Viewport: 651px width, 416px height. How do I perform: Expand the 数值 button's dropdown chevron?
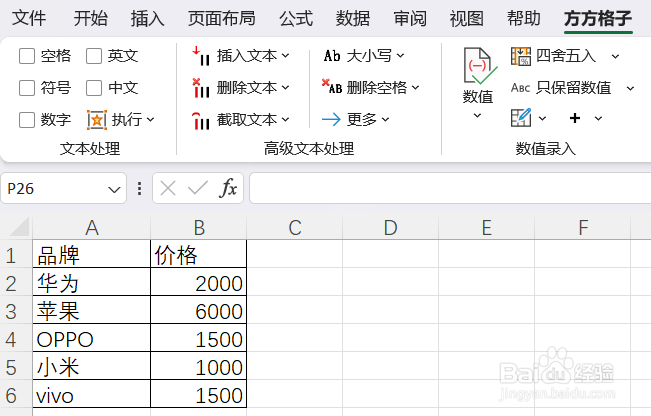point(477,116)
